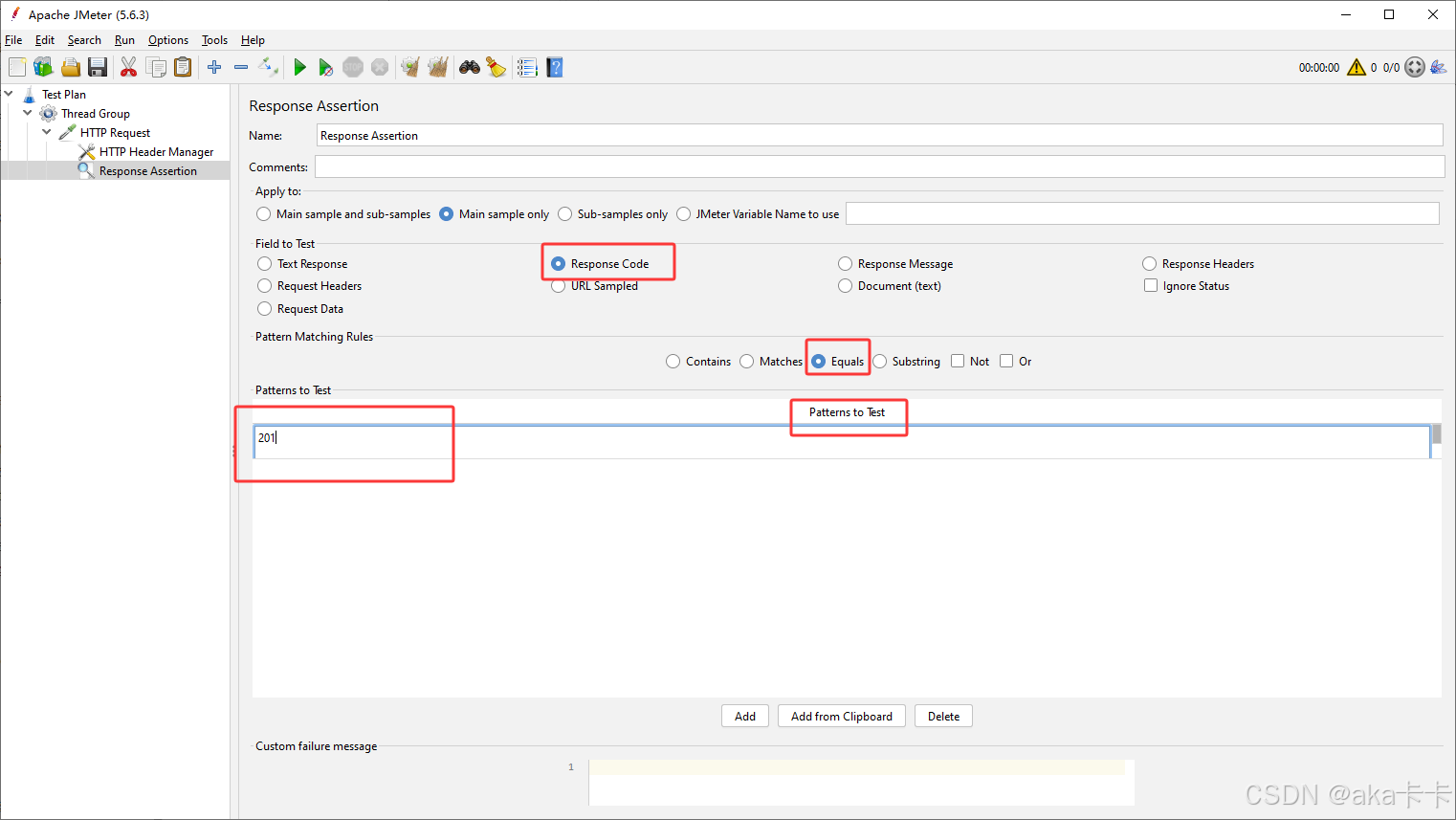Click Reset Search yellow brush icon
The image size is (1456, 820).
pos(496,67)
